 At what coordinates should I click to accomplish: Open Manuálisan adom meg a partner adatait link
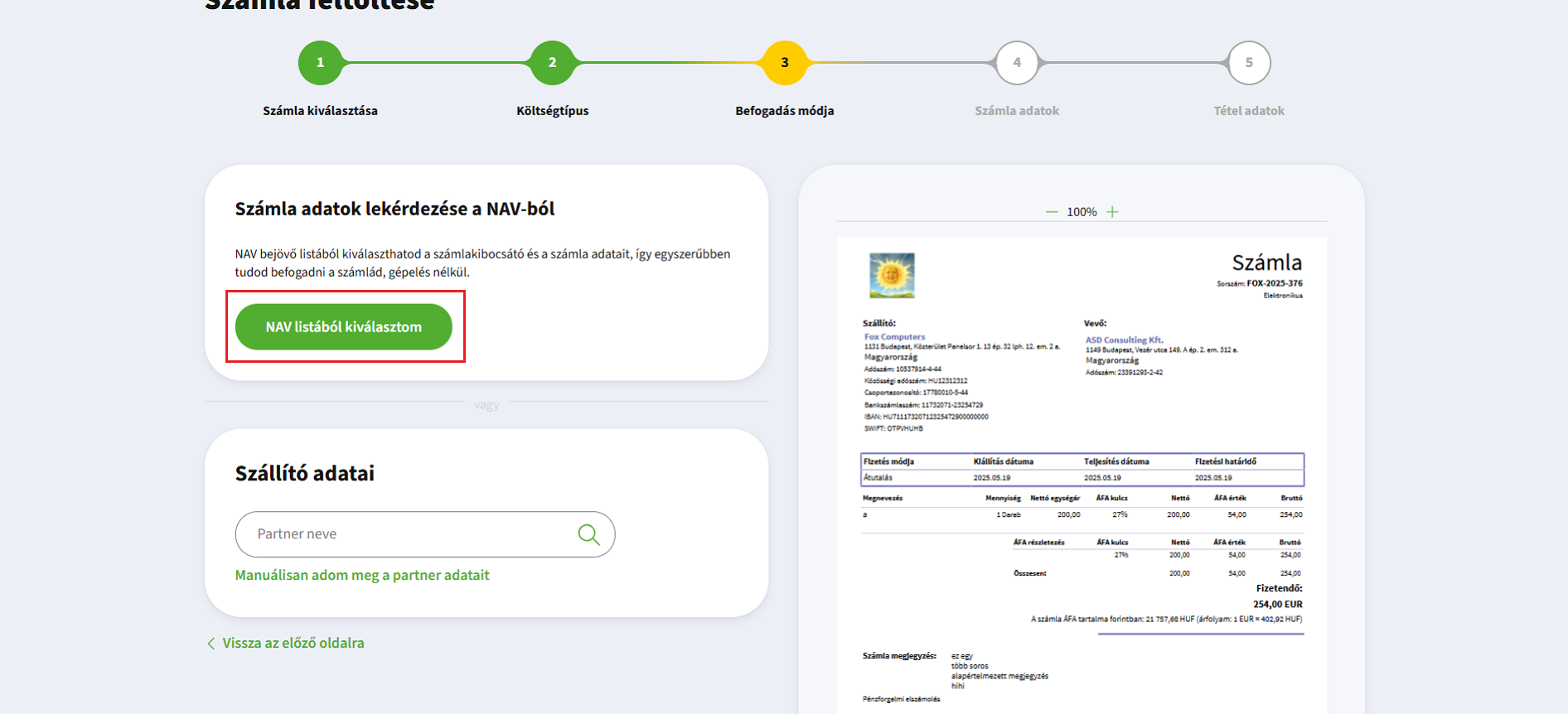[x=362, y=575]
